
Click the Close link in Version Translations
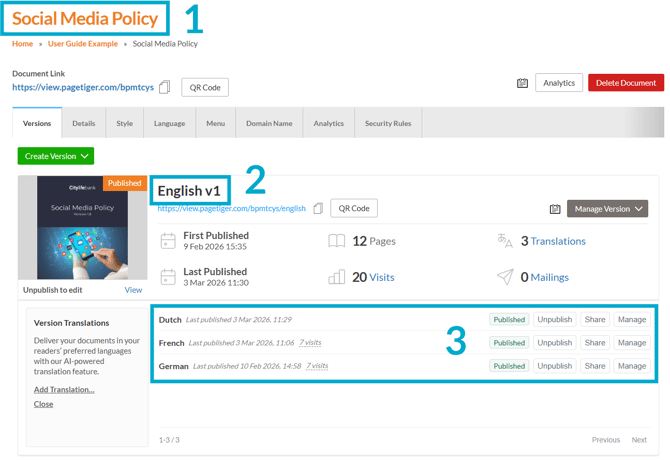click(x=44, y=404)
